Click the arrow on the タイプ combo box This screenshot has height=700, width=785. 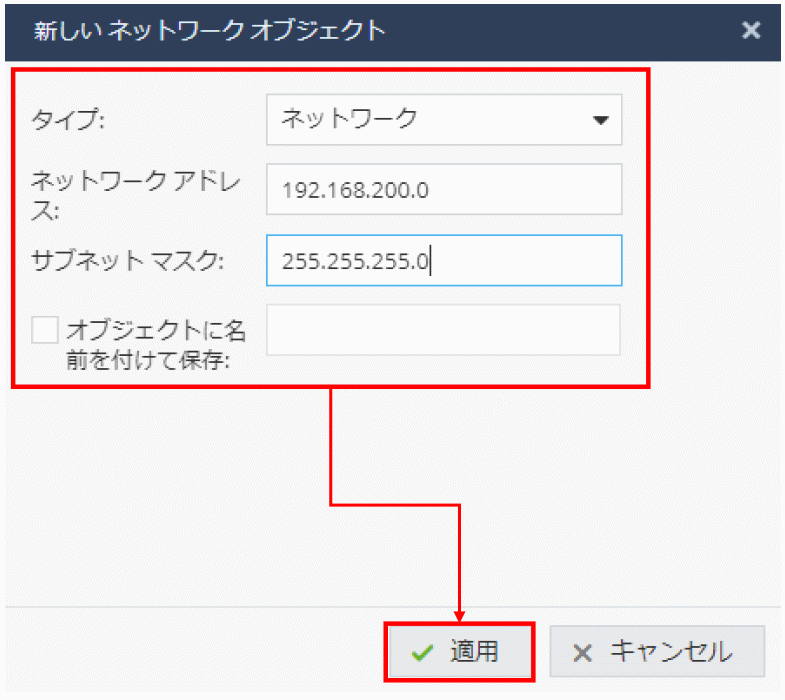click(x=600, y=120)
